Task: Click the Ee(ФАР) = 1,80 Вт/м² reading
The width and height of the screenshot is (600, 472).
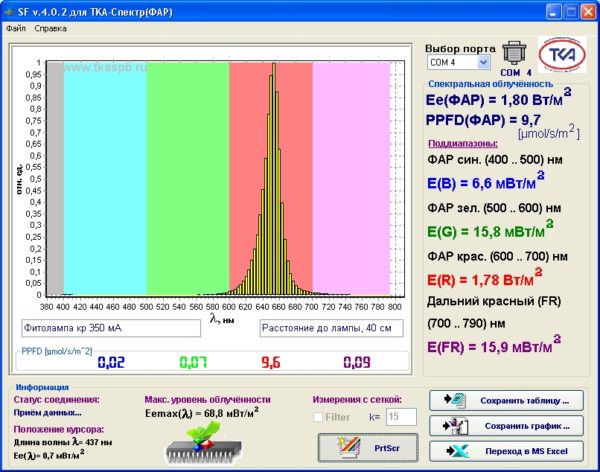Action: (499, 98)
